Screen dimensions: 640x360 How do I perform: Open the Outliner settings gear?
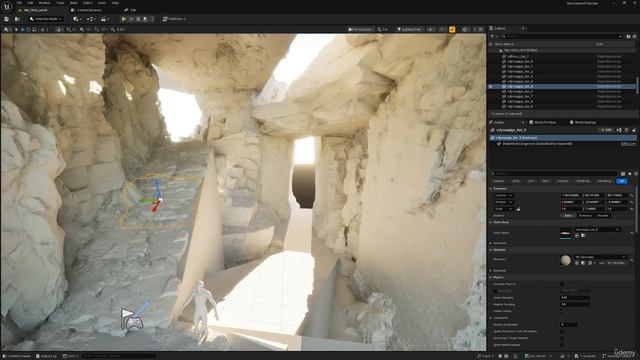click(634, 36)
